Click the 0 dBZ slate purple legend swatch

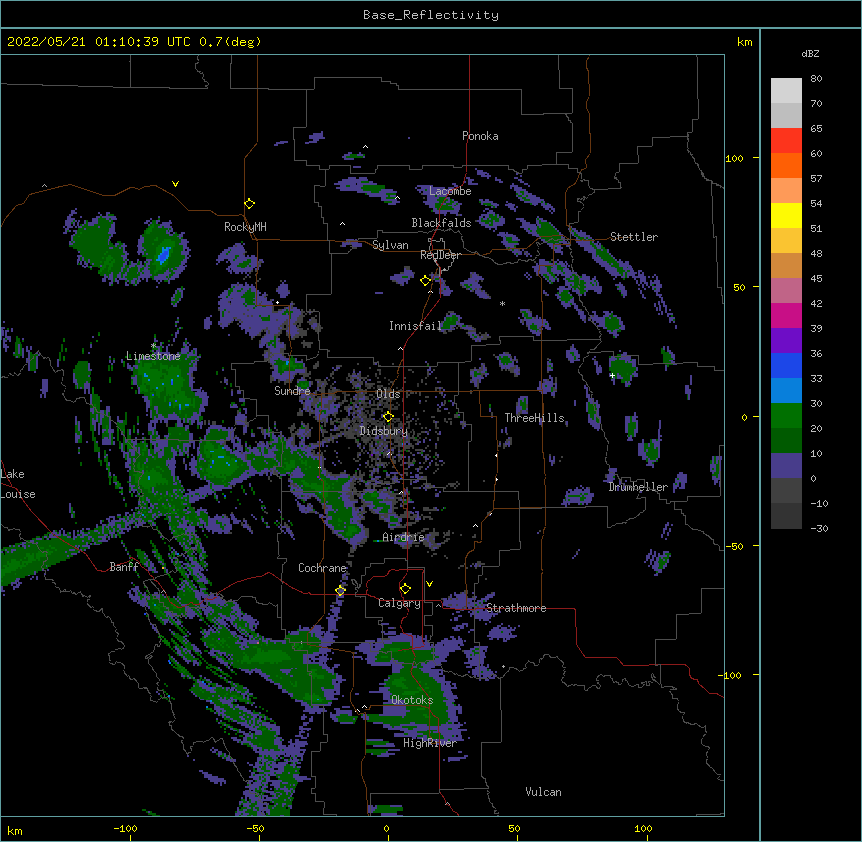point(786,466)
